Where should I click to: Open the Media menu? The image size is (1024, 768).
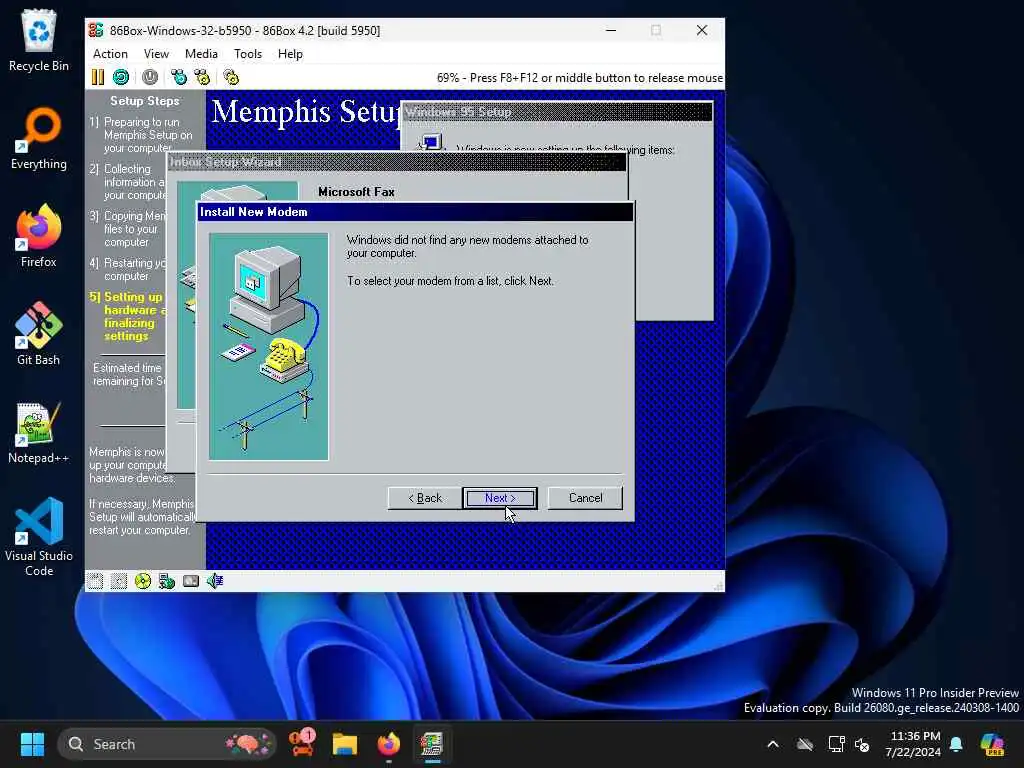point(201,54)
